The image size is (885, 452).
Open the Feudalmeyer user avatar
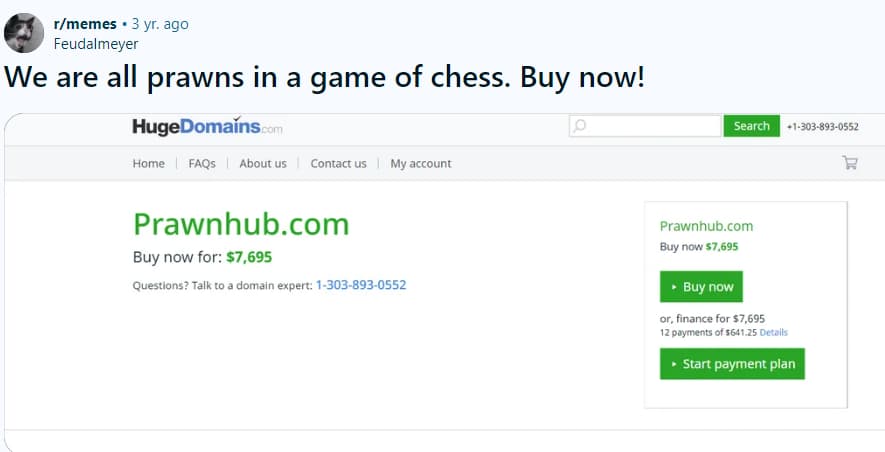[24, 33]
